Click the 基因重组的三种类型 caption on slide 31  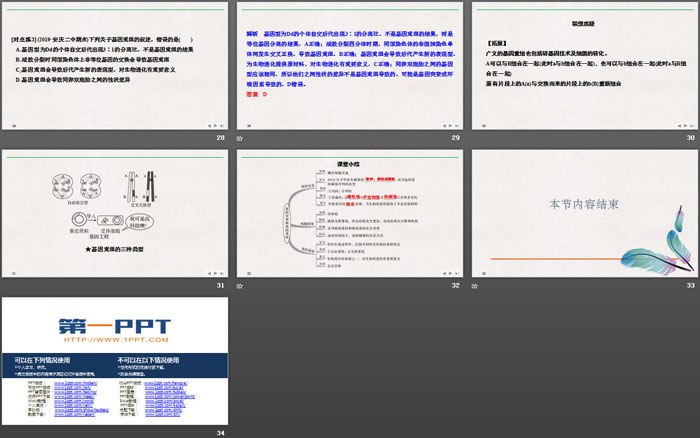point(118,247)
